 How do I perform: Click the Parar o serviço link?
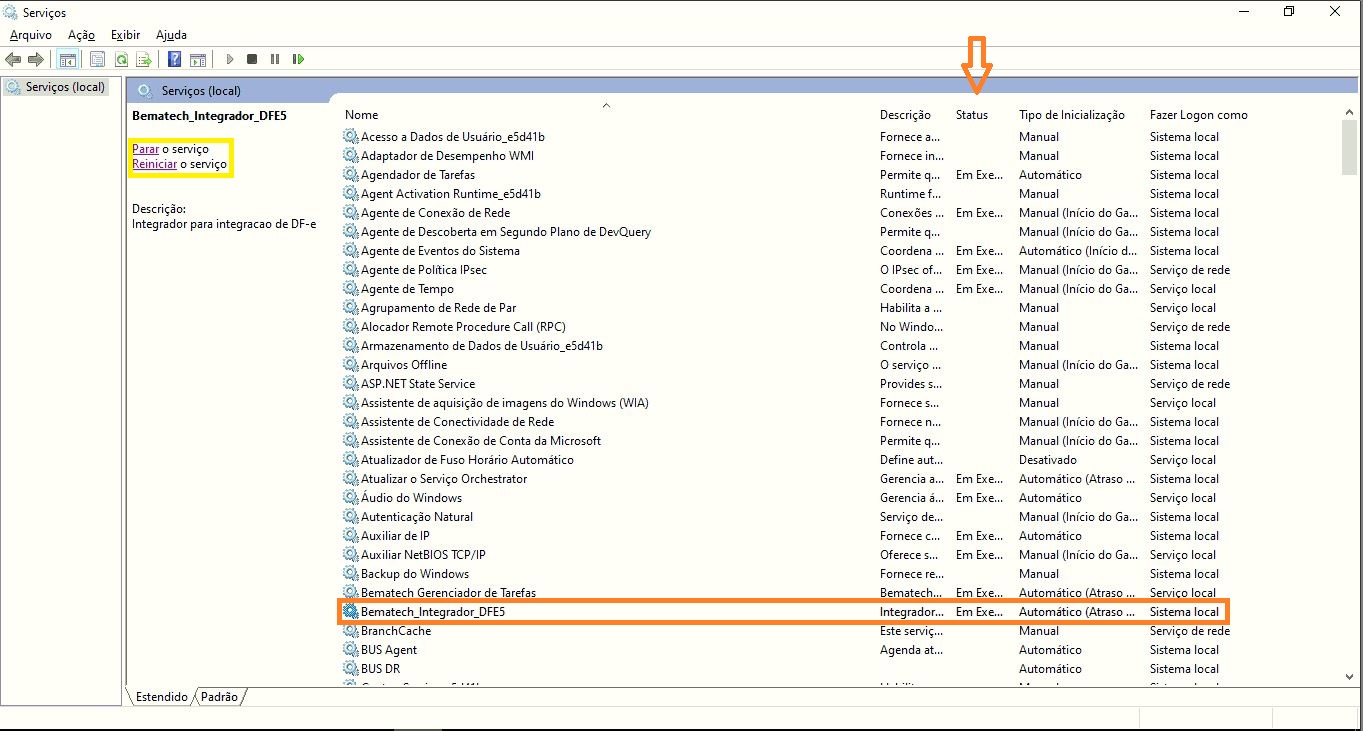pyautogui.click(x=146, y=149)
